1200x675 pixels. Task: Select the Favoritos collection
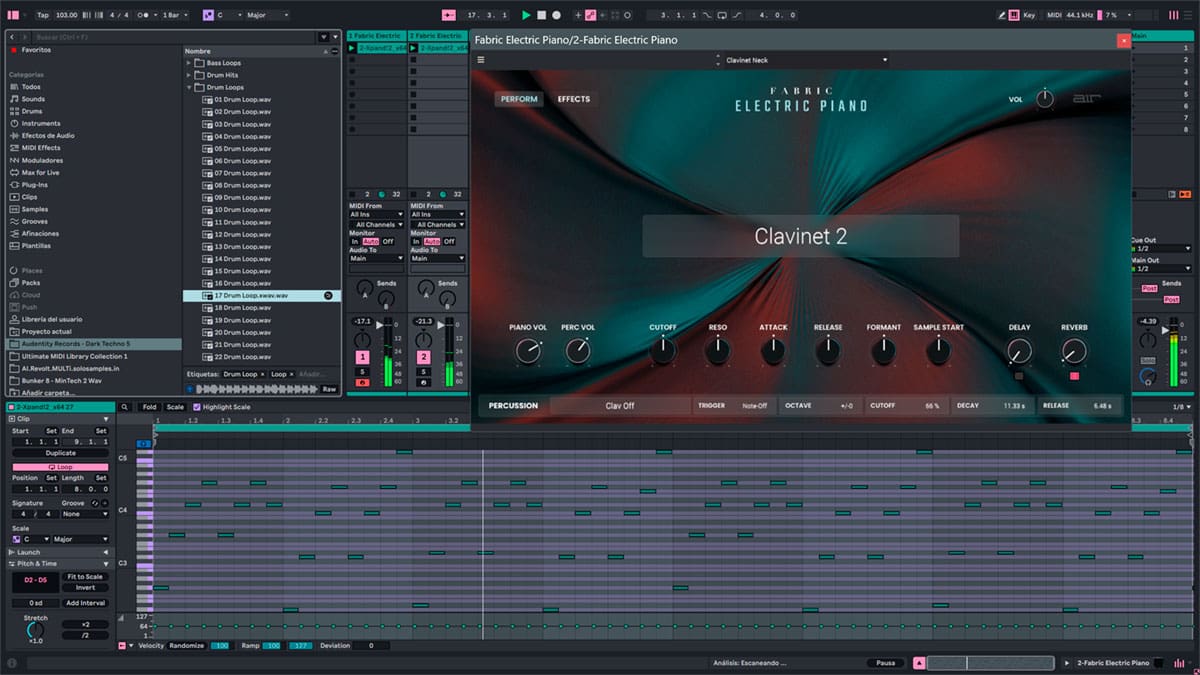[36, 49]
